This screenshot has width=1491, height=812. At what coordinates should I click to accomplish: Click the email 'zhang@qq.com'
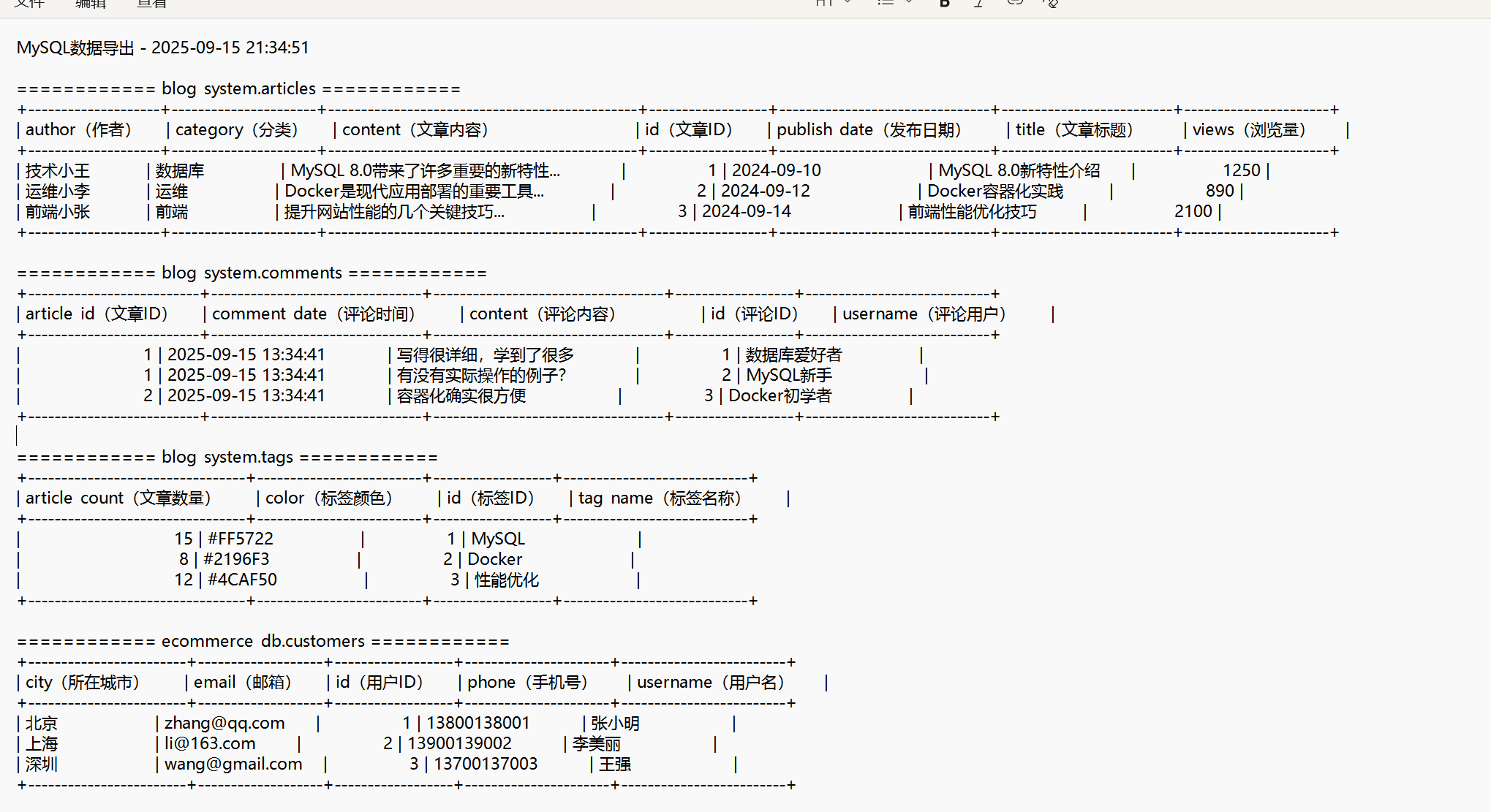[x=224, y=723]
